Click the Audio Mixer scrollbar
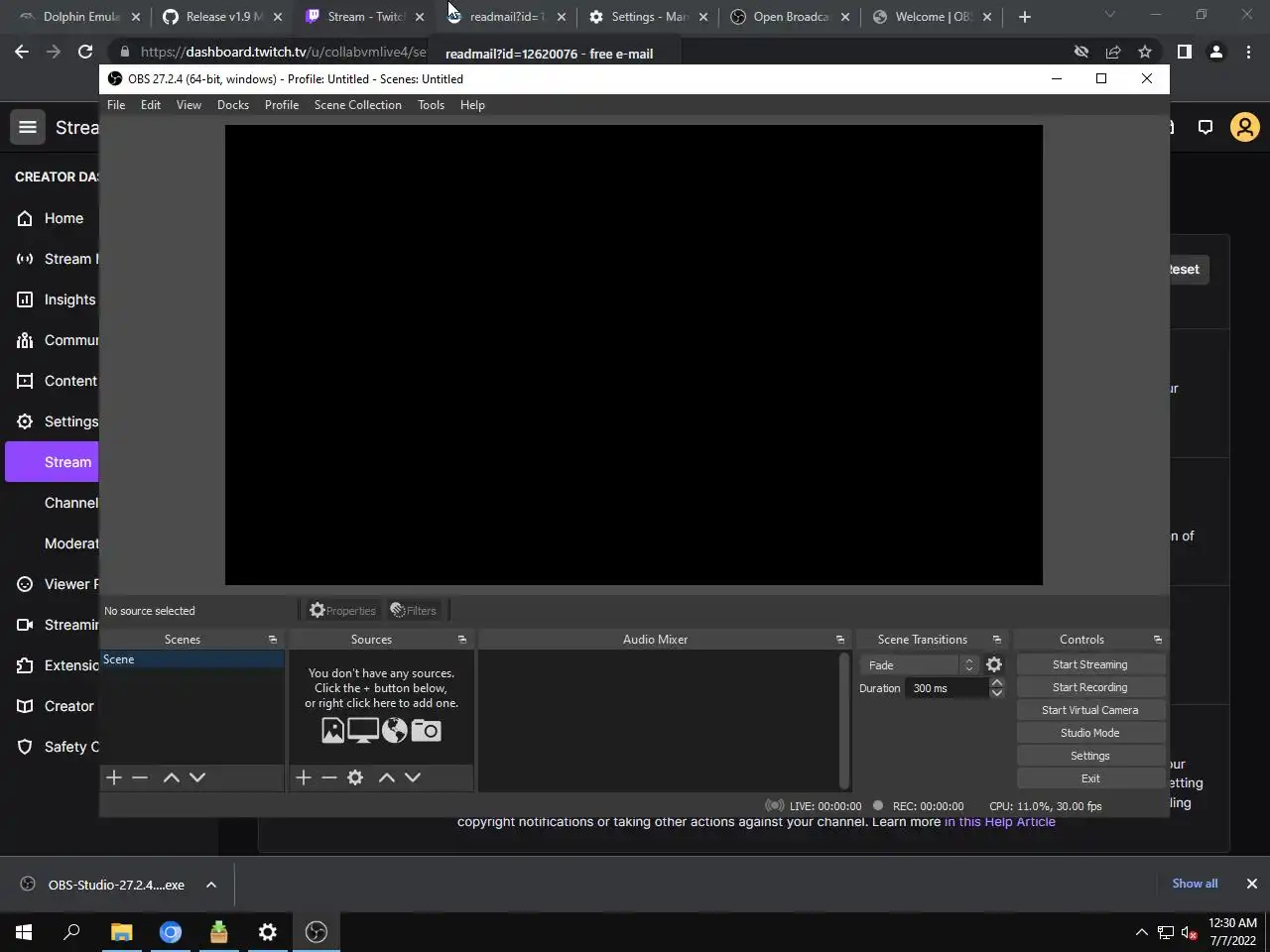The width and height of the screenshot is (1270, 952). point(844,720)
